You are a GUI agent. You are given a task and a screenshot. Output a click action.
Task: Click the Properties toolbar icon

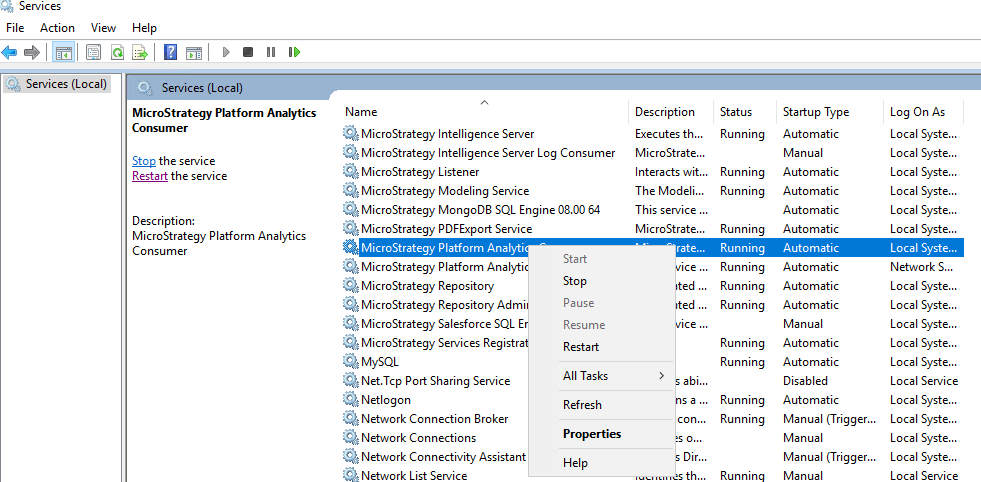pos(93,53)
